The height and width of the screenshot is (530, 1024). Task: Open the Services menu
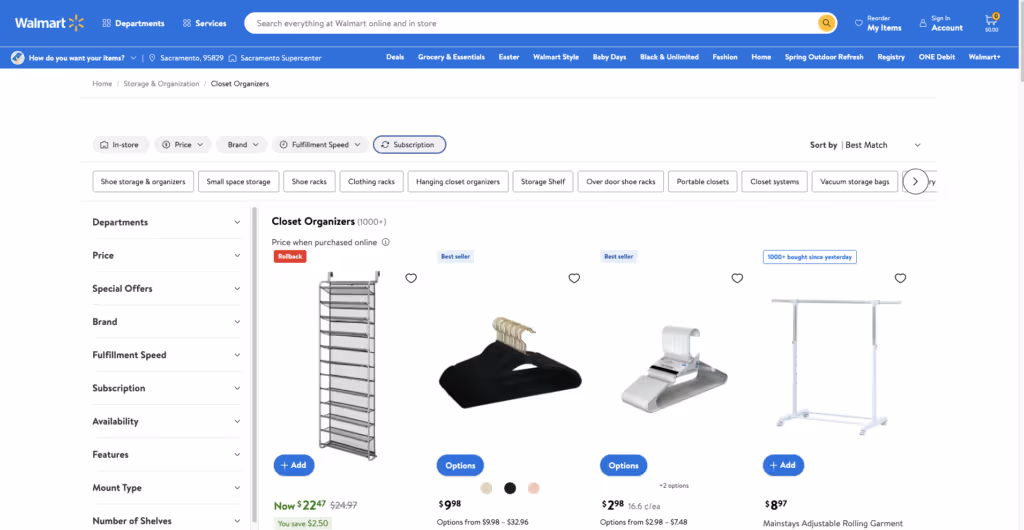pos(204,23)
